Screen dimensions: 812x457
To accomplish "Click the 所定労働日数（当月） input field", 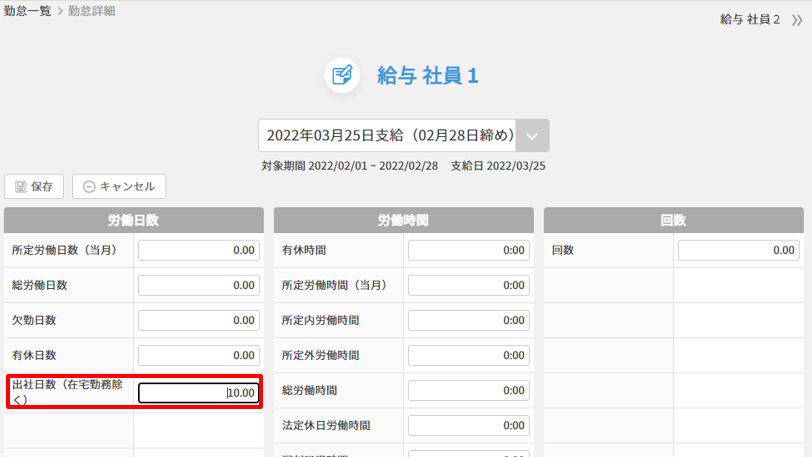I will [x=198, y=251].
